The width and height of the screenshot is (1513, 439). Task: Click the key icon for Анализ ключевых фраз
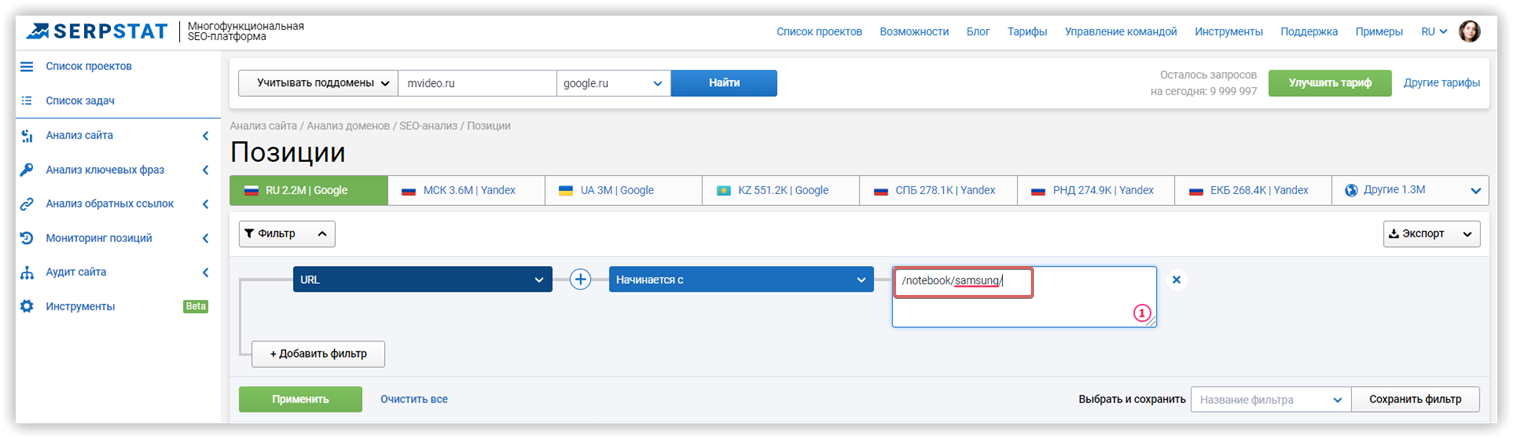coord(27,170)
